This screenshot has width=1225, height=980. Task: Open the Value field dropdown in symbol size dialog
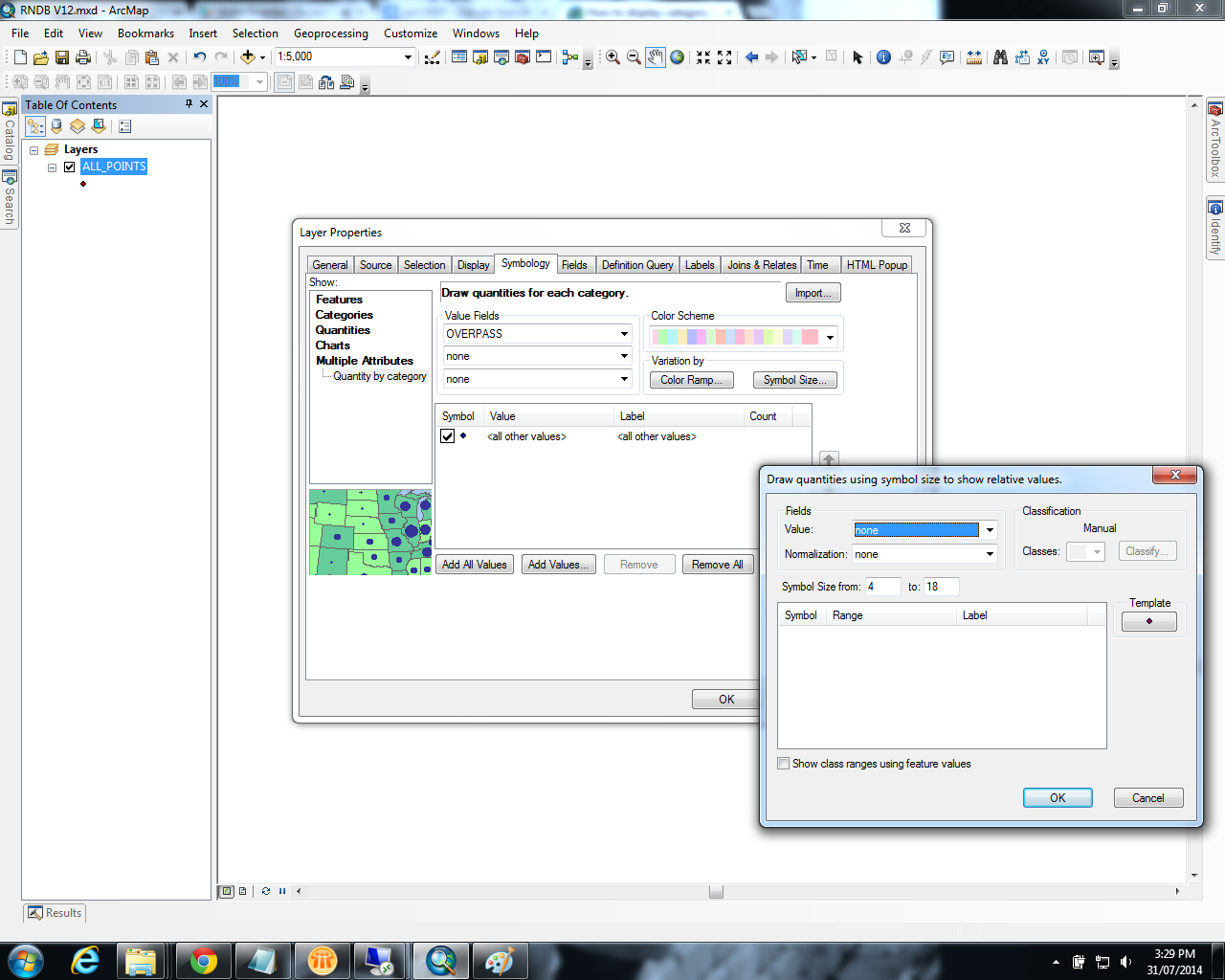(990, 530)
